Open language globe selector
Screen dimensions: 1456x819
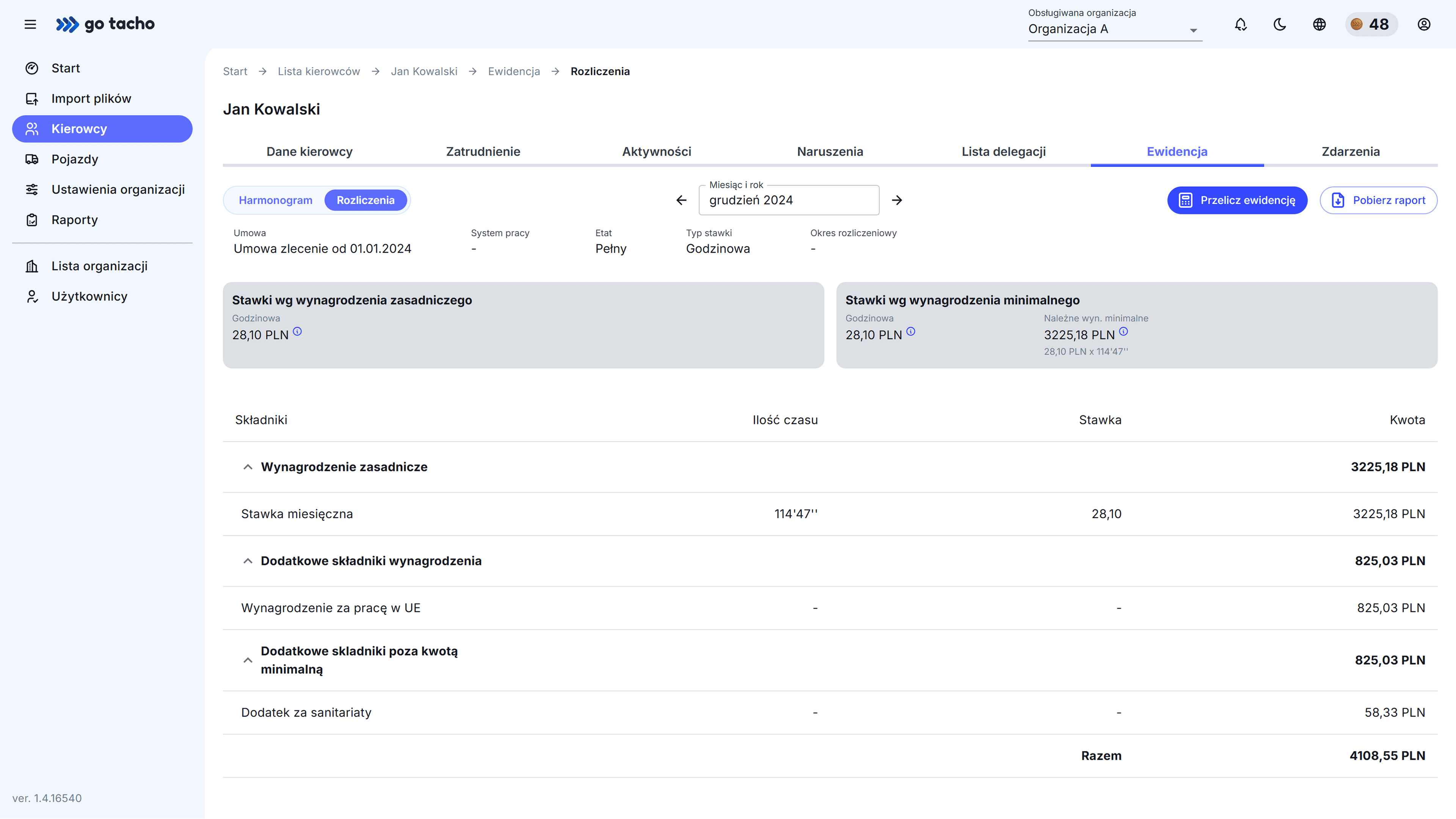pyautogui.click(x=1319, y=24)
